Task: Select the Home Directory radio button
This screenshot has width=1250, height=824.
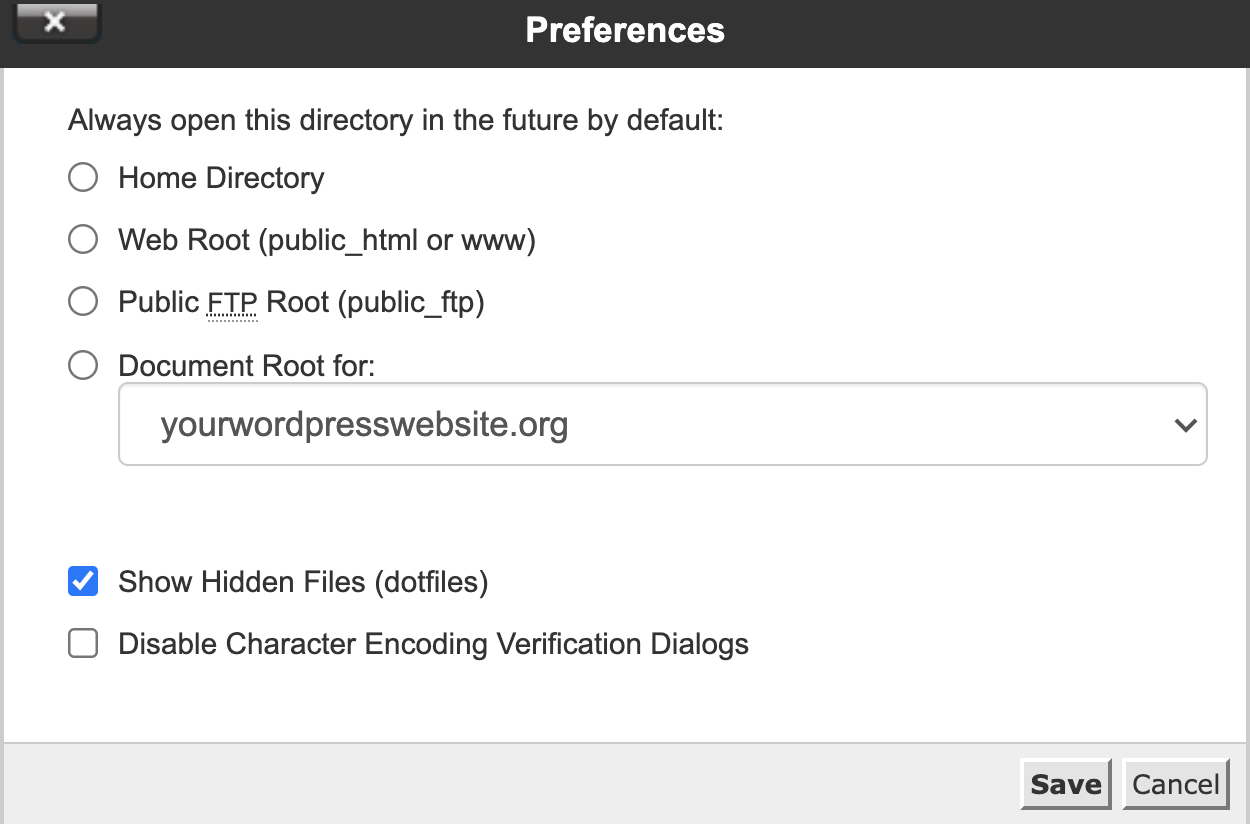Action: [83, 178]
